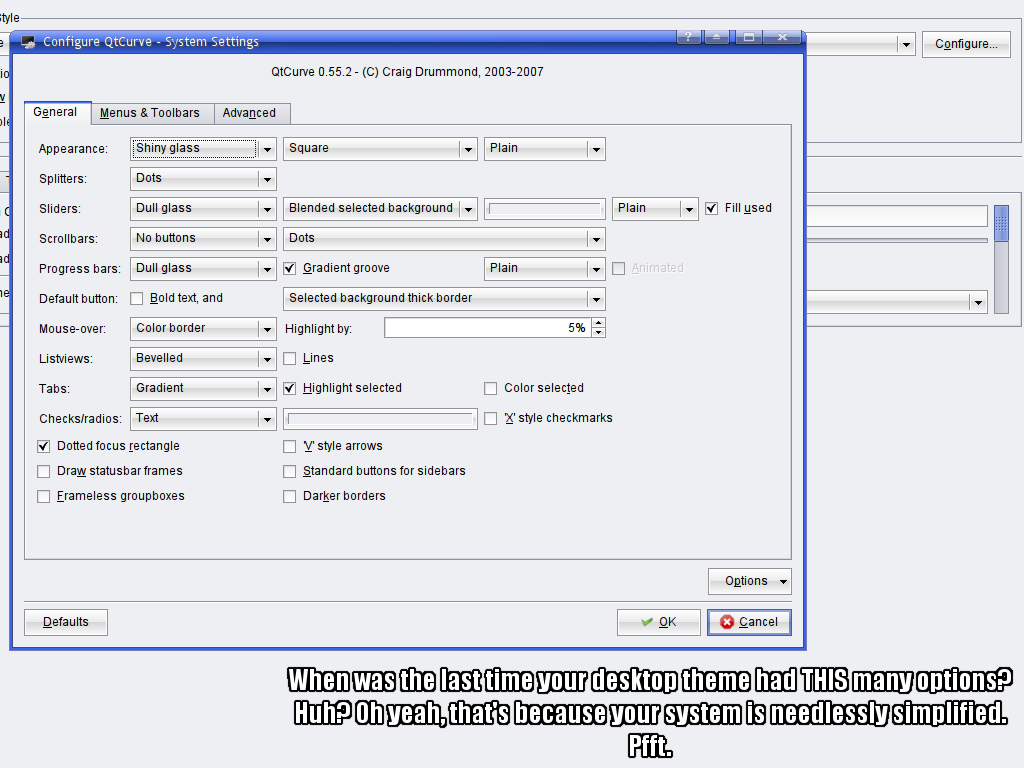Click the Defaults button
The height and width of the screenshot is (768, 1024).
[x=66, y=622]
